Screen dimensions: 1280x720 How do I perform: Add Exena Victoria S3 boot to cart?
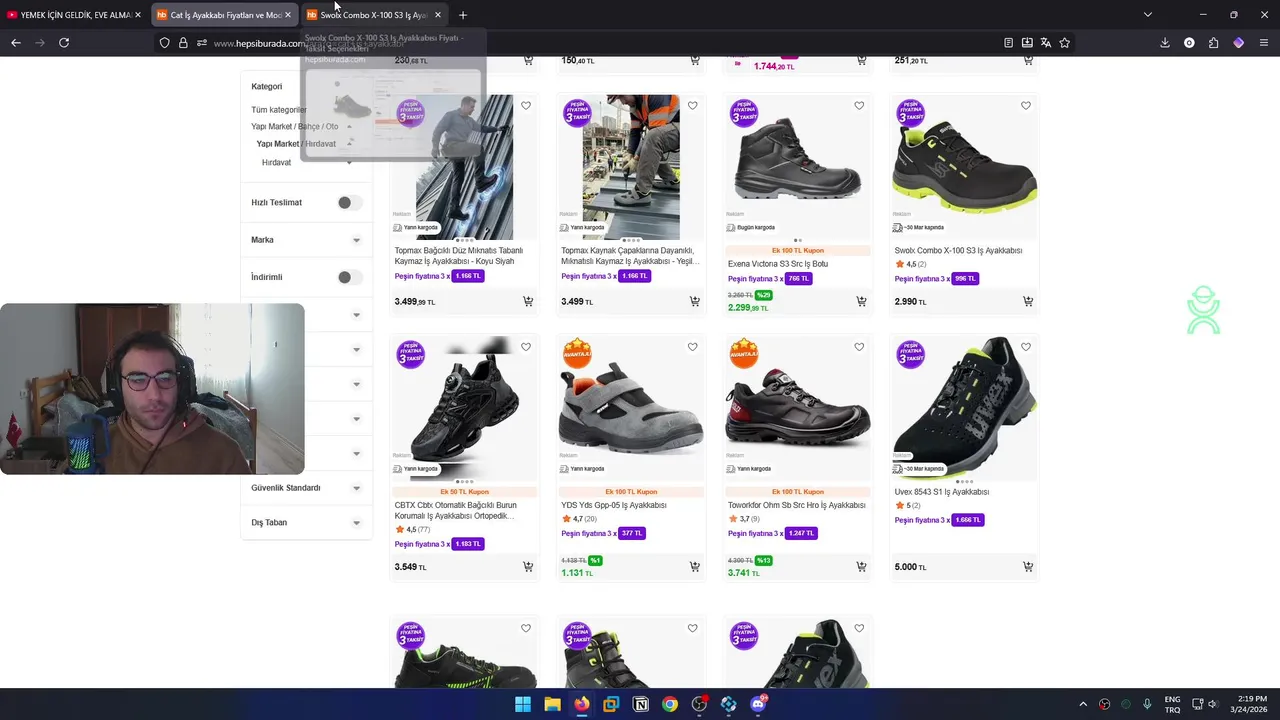click(x=861, y=301)
